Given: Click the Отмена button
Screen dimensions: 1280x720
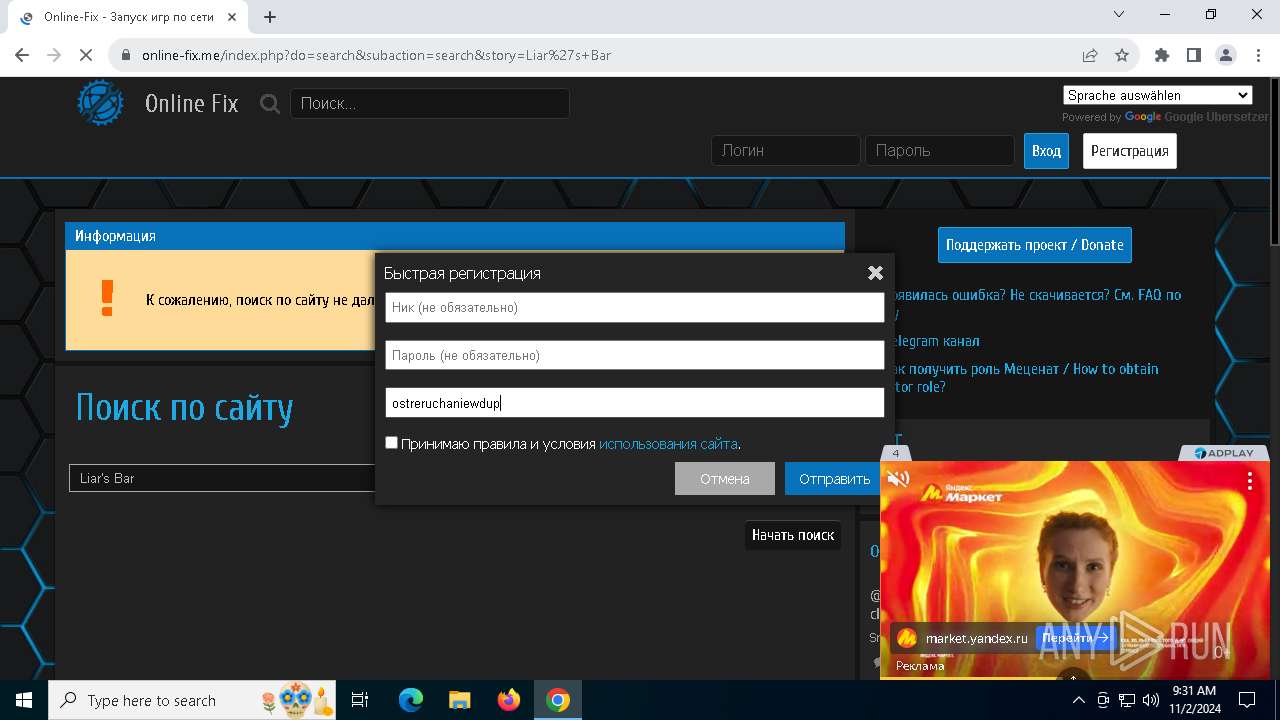Looking at the screenshot, I should pyautogui.click(x=725, y=478).
